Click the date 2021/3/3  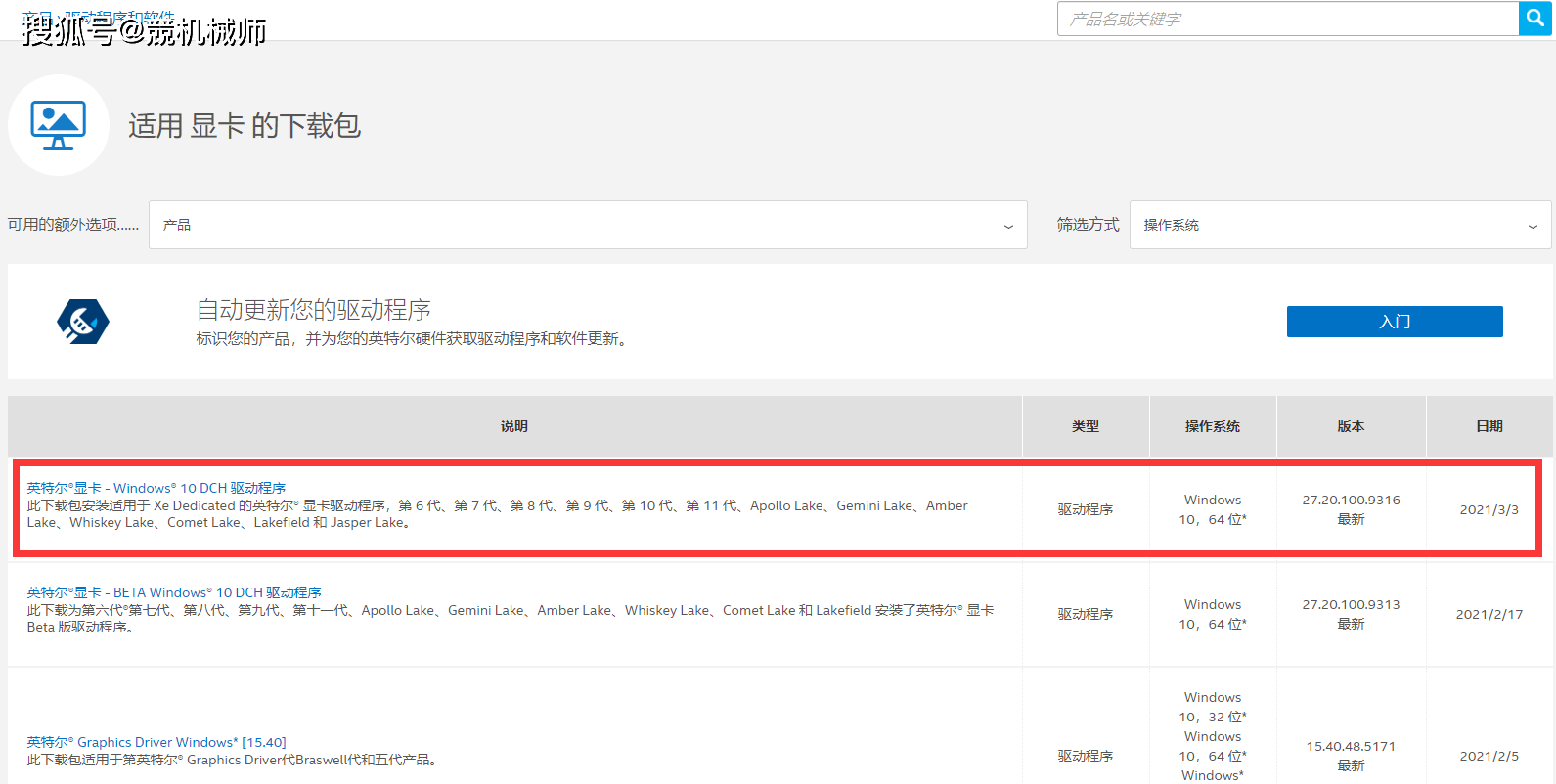pos(1489,509)
